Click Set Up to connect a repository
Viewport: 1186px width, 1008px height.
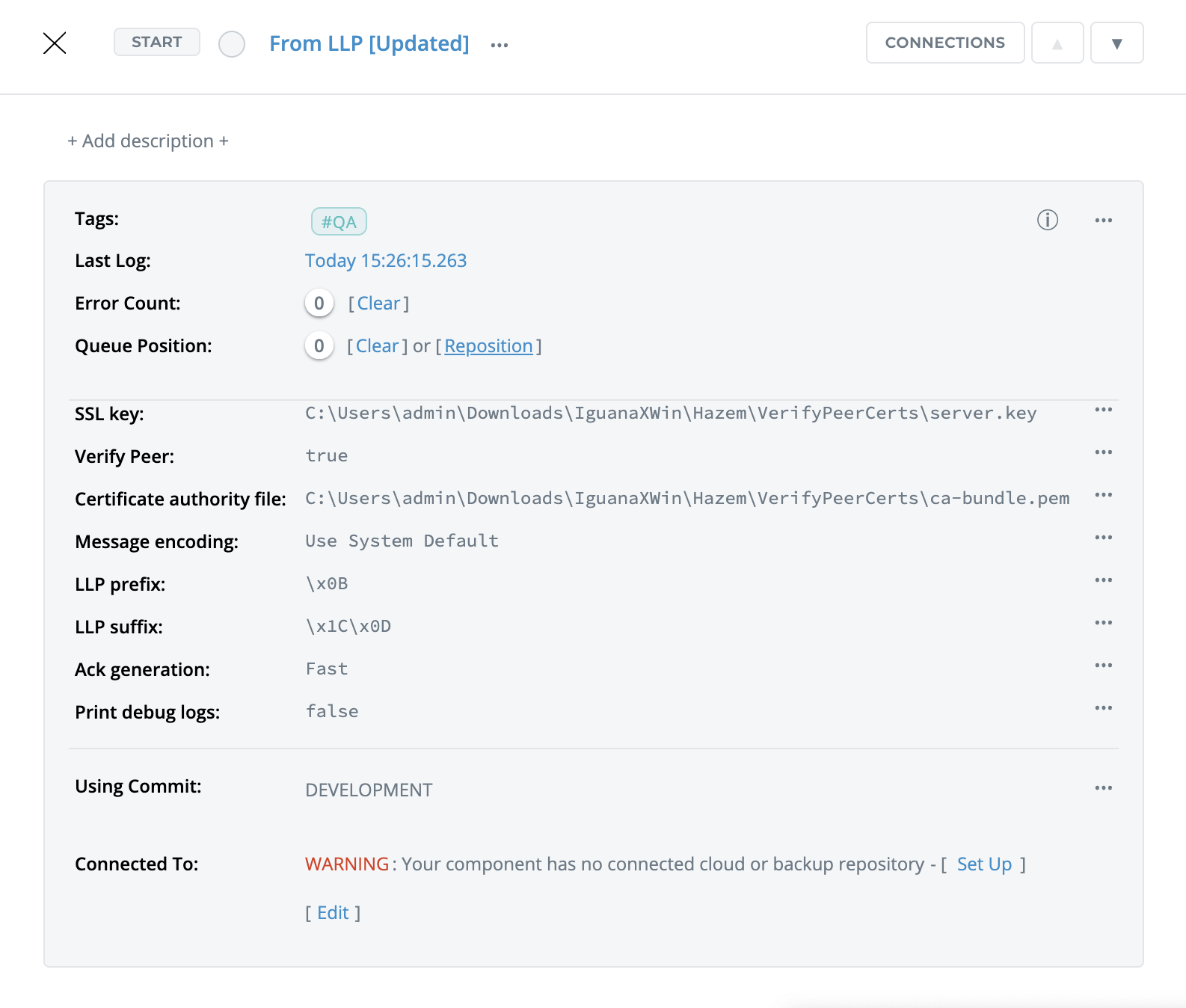click(x=983, y=864)
